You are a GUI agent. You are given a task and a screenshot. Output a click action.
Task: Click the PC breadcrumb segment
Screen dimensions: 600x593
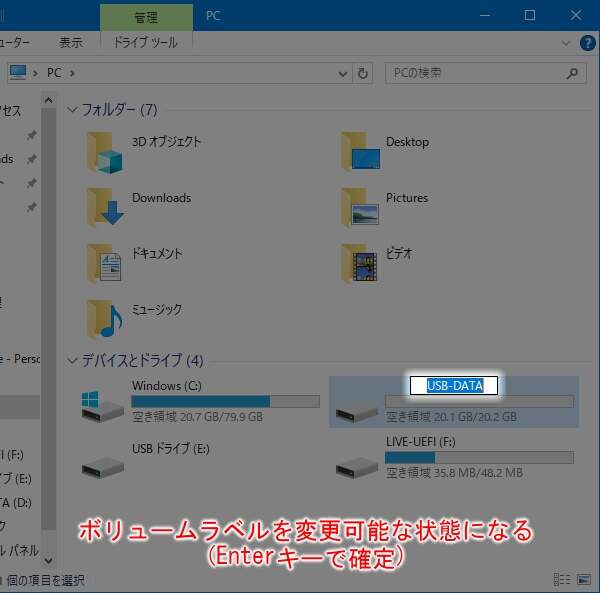point(54,73)
